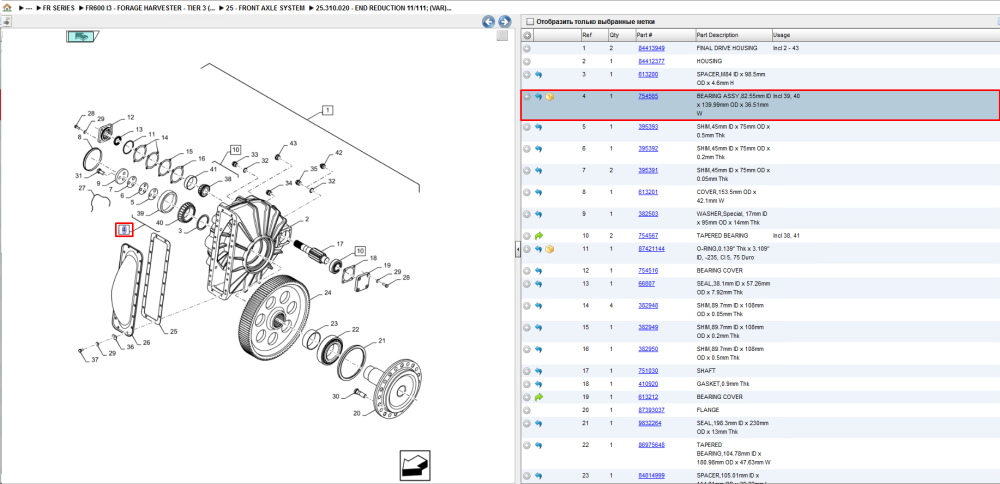This screenshot has height=484, width=1000.
Task: Click the plus icon for part 84412377
Action: (527, 62)
